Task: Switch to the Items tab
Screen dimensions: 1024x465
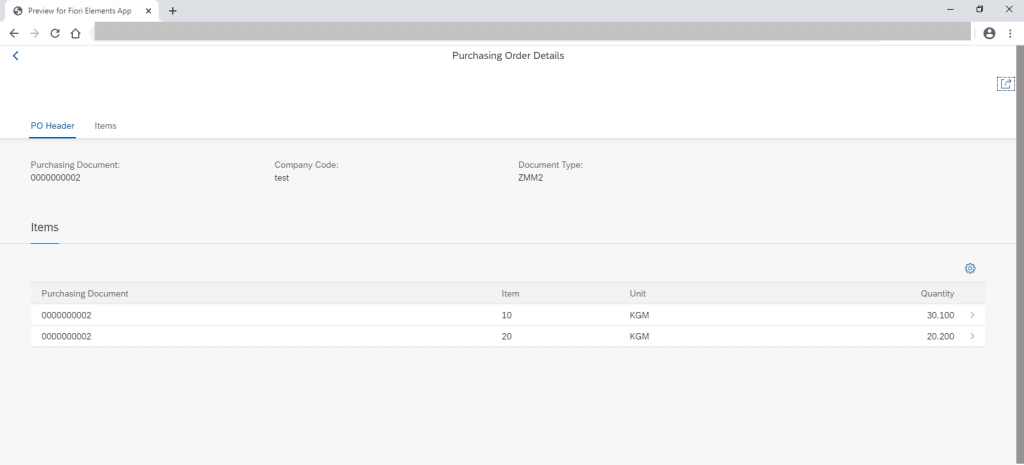Action: point(105,126)
